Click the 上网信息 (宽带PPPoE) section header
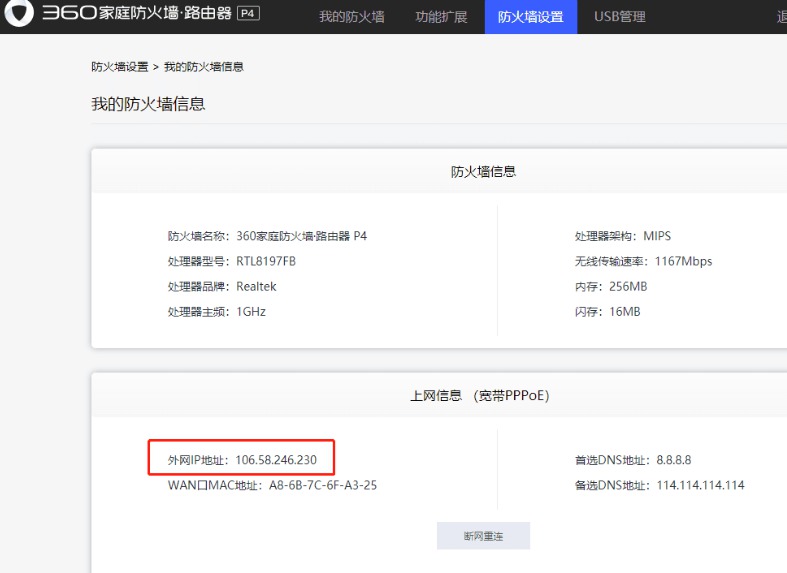 click(480, 395)
